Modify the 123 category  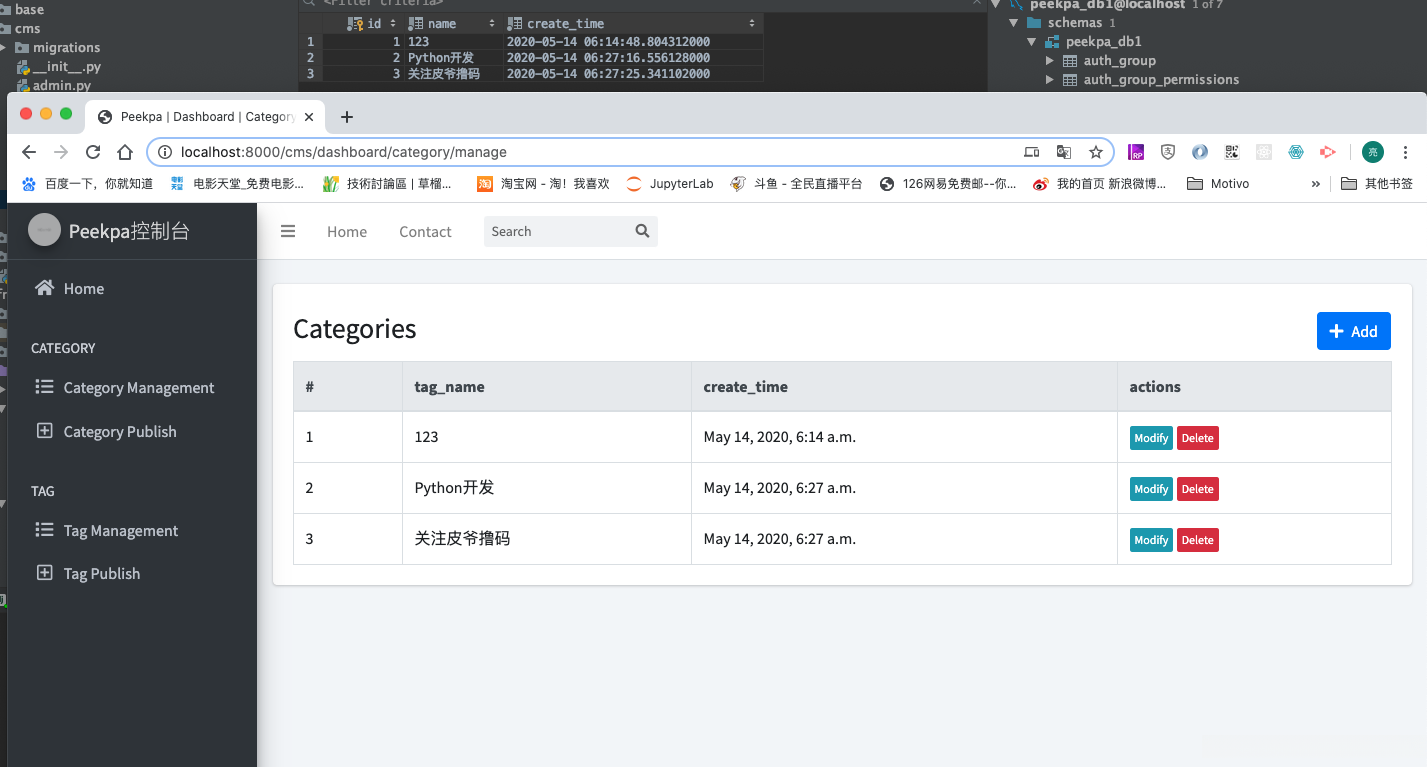click(x=1151, y=438)
